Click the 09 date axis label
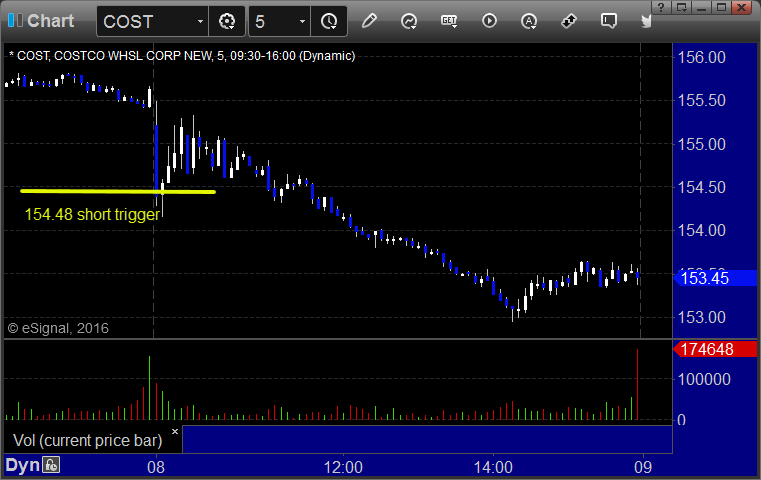The width and height of the screenshot is (761, 480). tap(643, 467)
